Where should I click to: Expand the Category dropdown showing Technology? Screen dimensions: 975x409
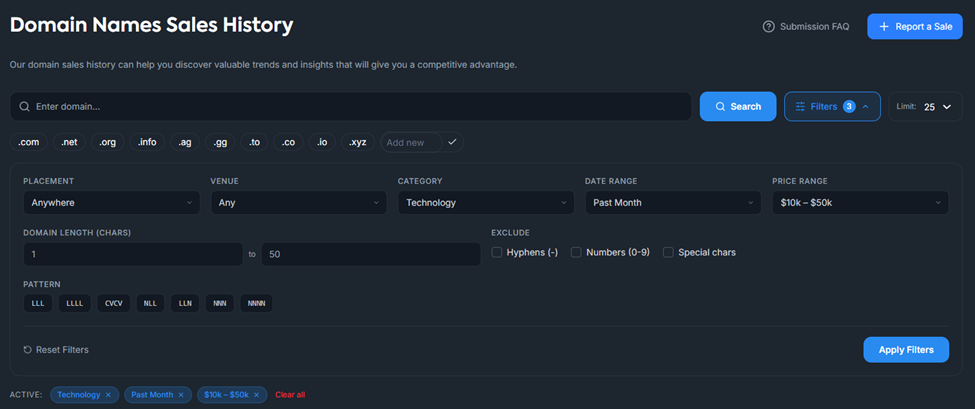484,203
